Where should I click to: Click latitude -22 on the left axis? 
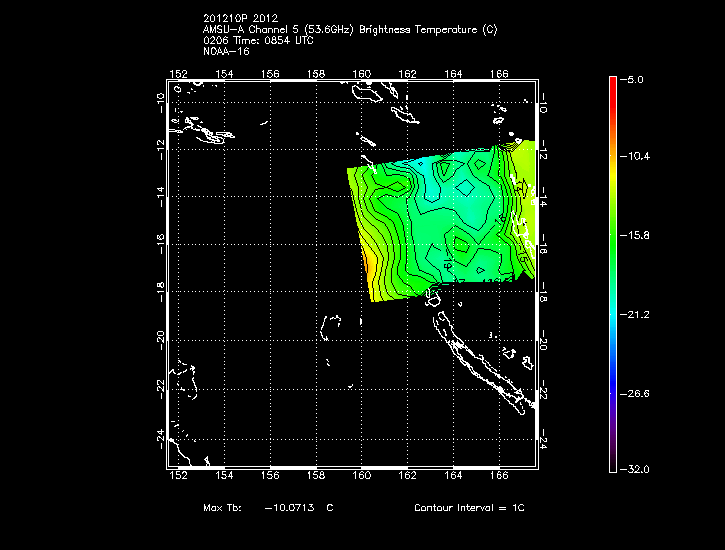[160, 389]
